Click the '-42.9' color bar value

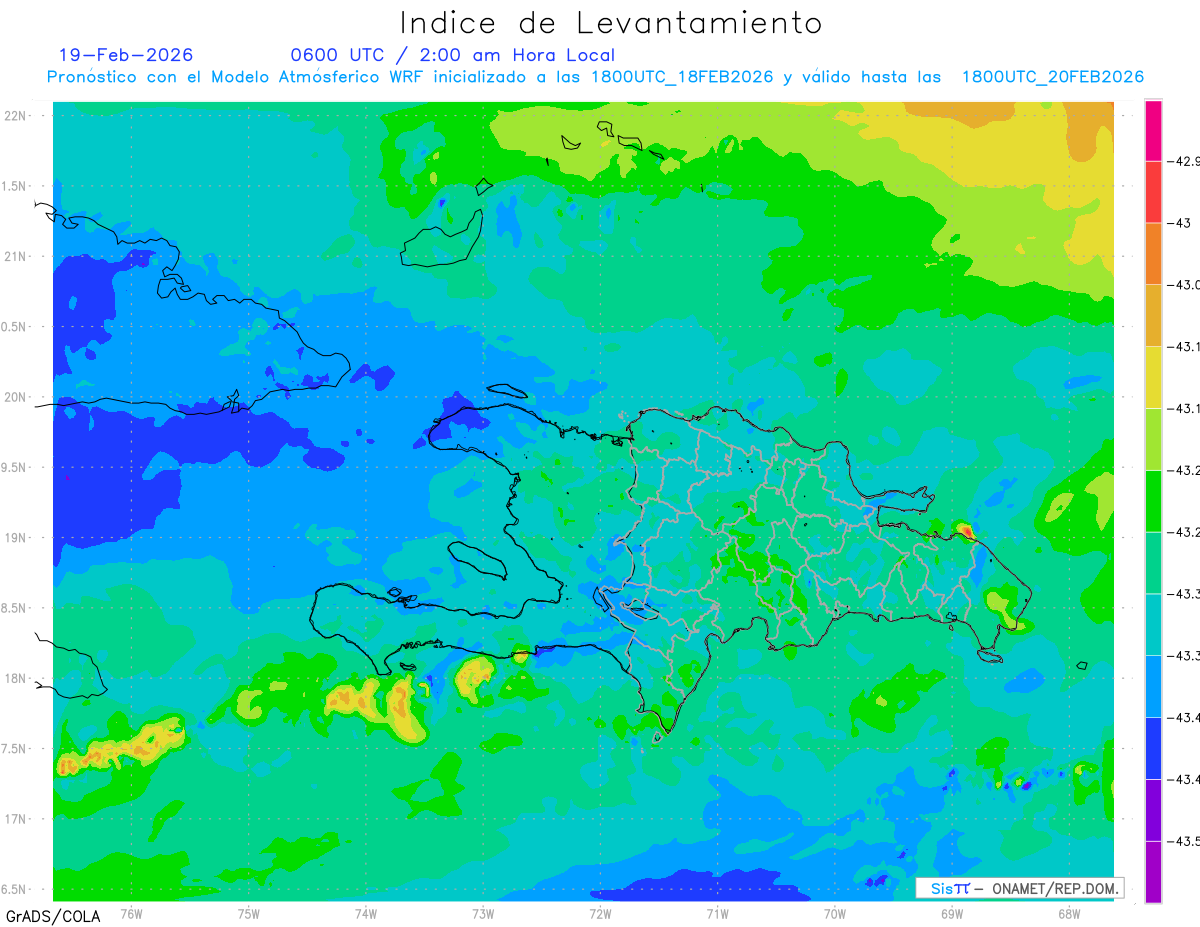click(1184, 161)
